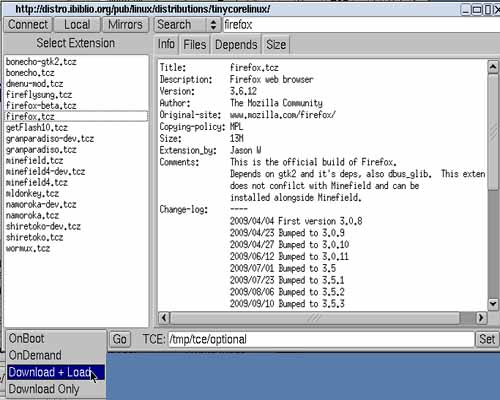The height and width of the screenshot is (400, 500).
Task: Select bonecho-gtk2.tcz in extension list
Action: (x=76, y=62)
